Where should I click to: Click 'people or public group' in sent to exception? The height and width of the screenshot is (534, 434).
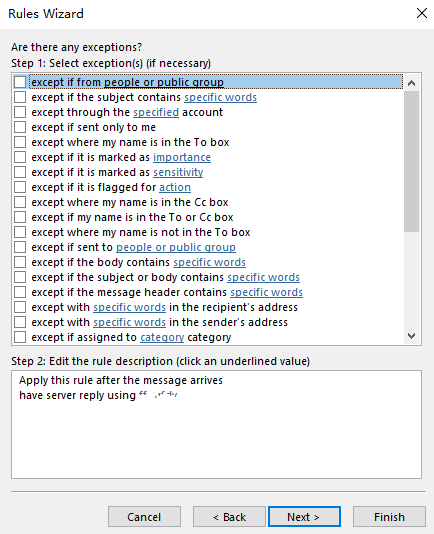tap(176, 247)
